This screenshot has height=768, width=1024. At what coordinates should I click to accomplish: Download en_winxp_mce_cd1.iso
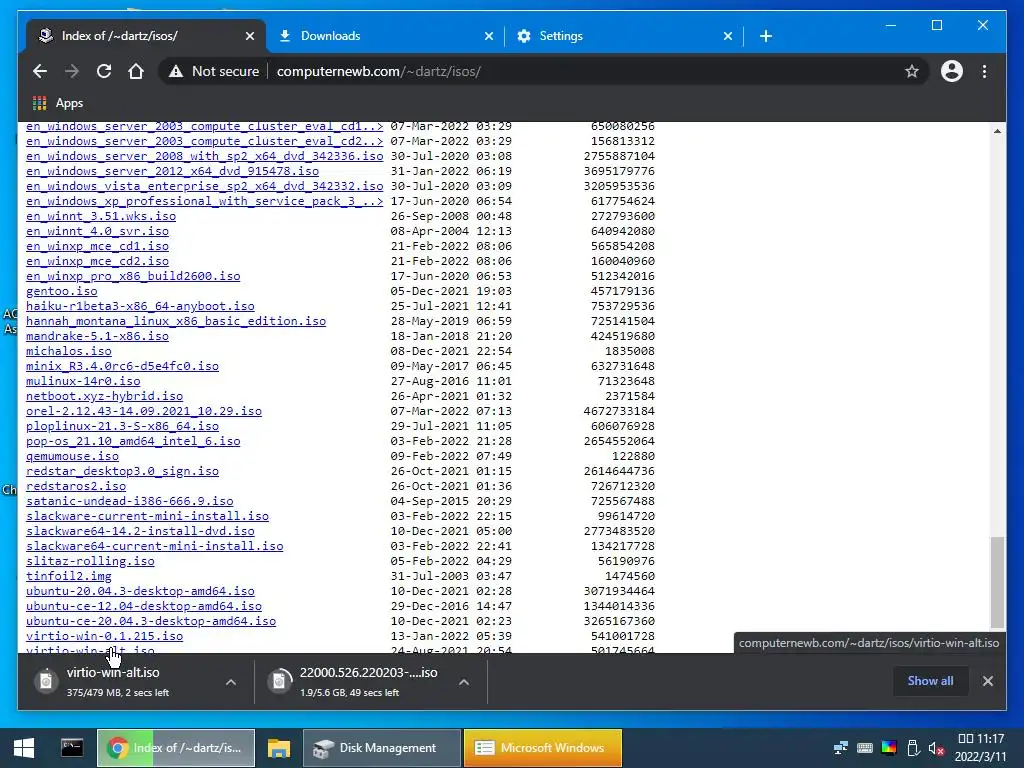tap(97, 246)
